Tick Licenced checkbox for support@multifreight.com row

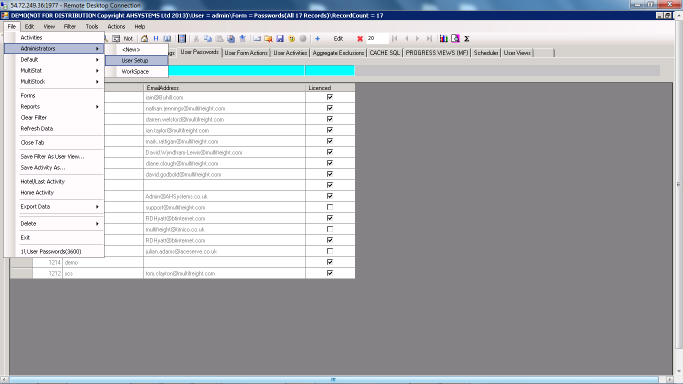click(x=330, y=207)
